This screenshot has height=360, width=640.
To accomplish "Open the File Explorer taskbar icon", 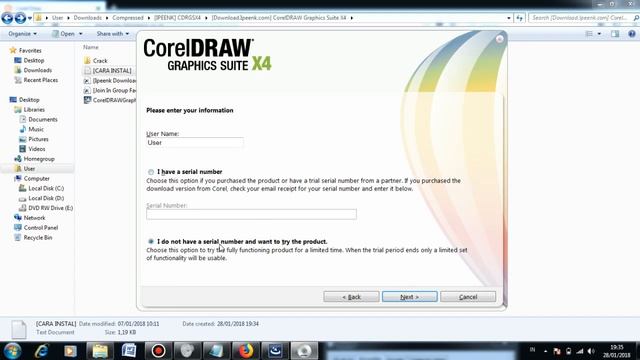I will click(100, 351).
